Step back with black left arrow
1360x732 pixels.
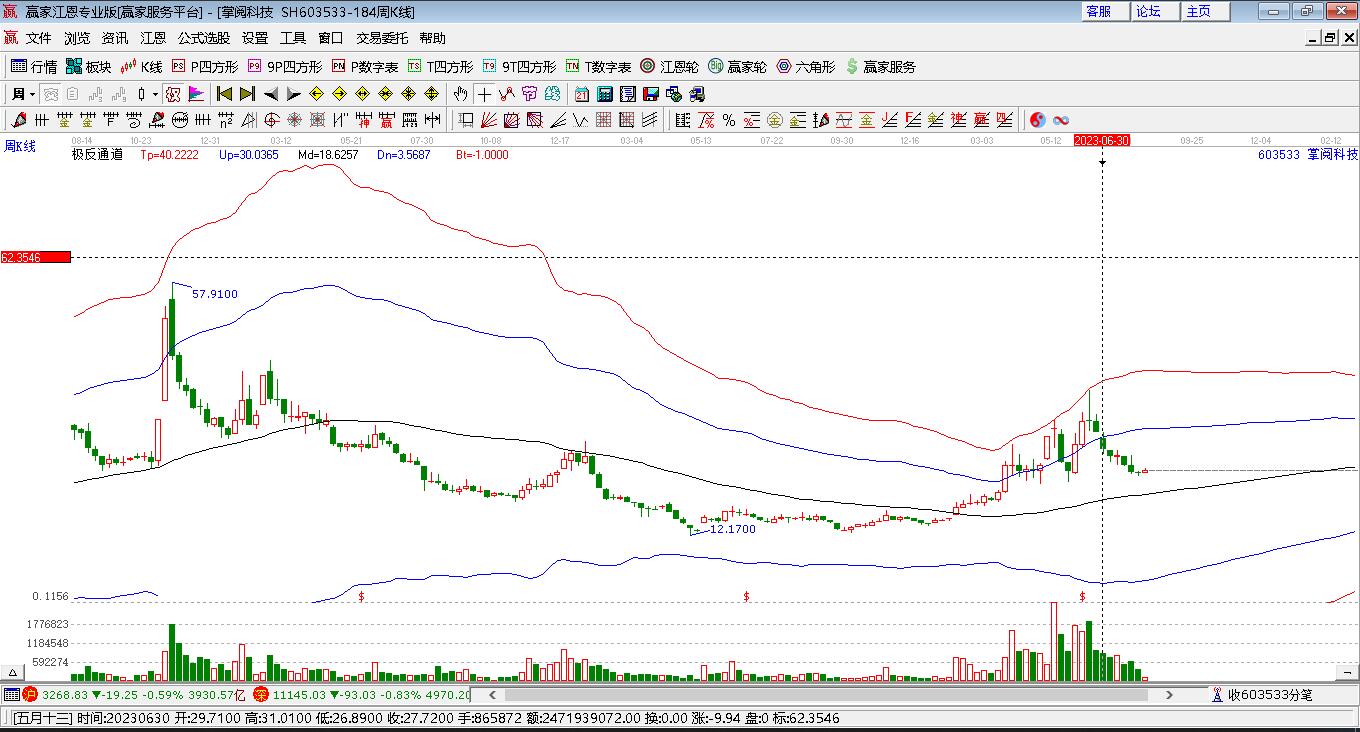coord(270,94)
